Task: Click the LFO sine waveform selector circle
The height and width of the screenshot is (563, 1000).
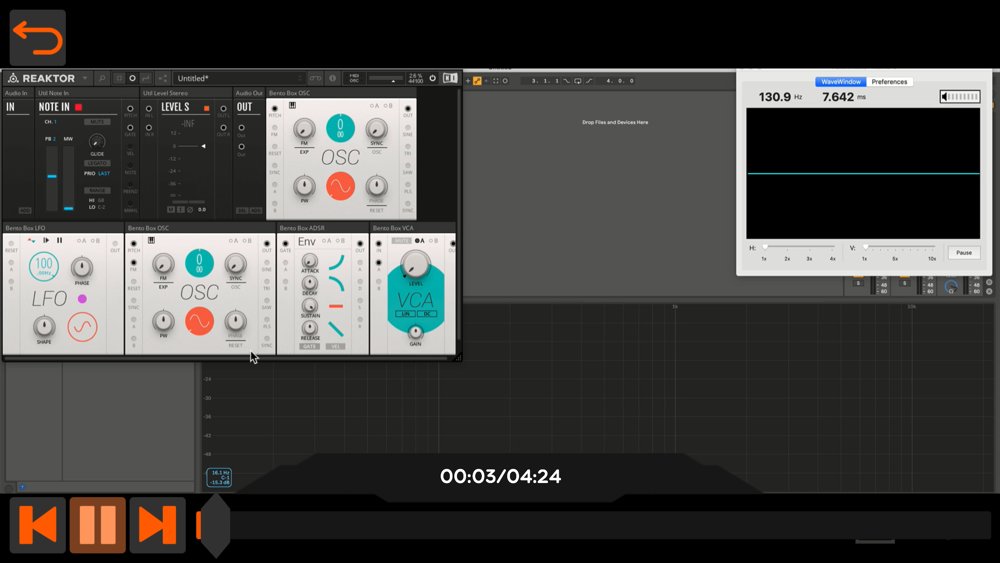Action: click(83, 326)
